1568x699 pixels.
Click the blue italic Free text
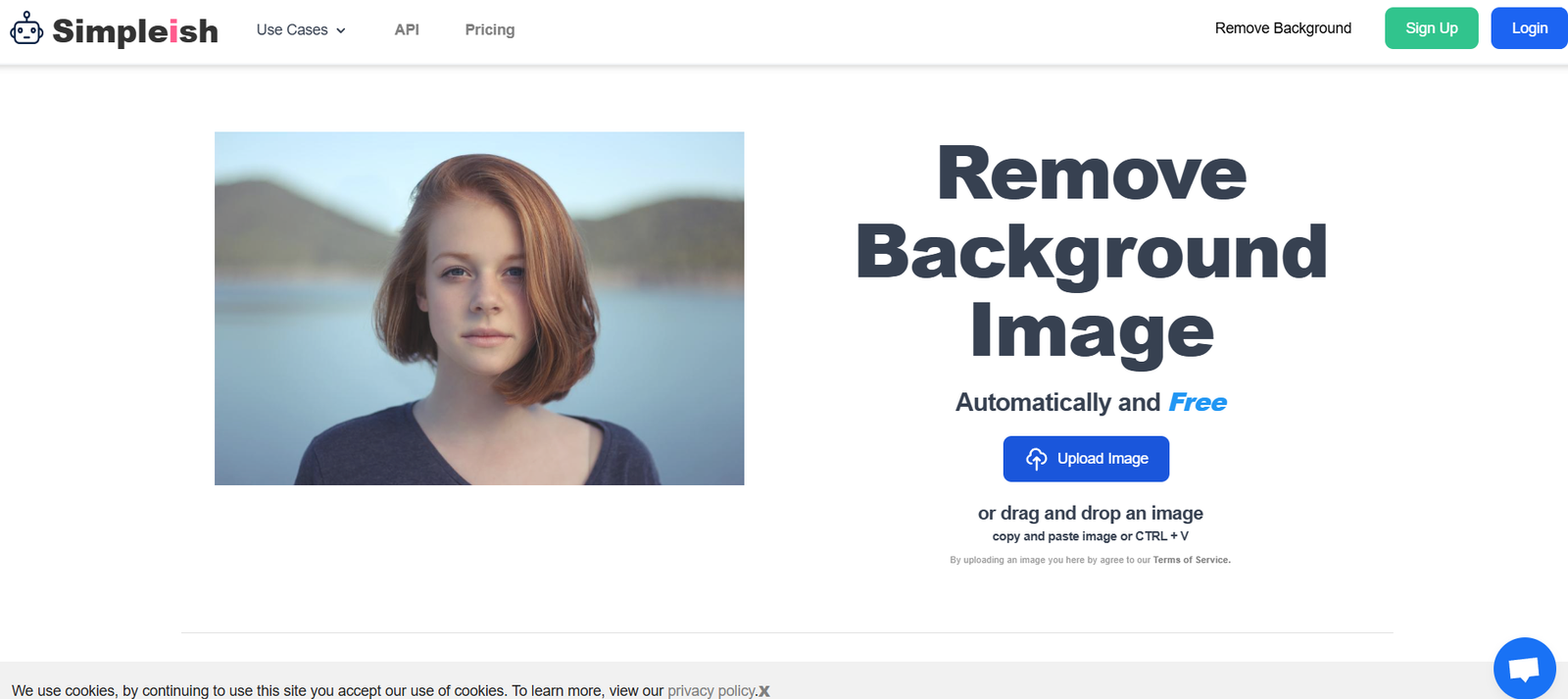pyautogui.click(x=1198, y=403)
